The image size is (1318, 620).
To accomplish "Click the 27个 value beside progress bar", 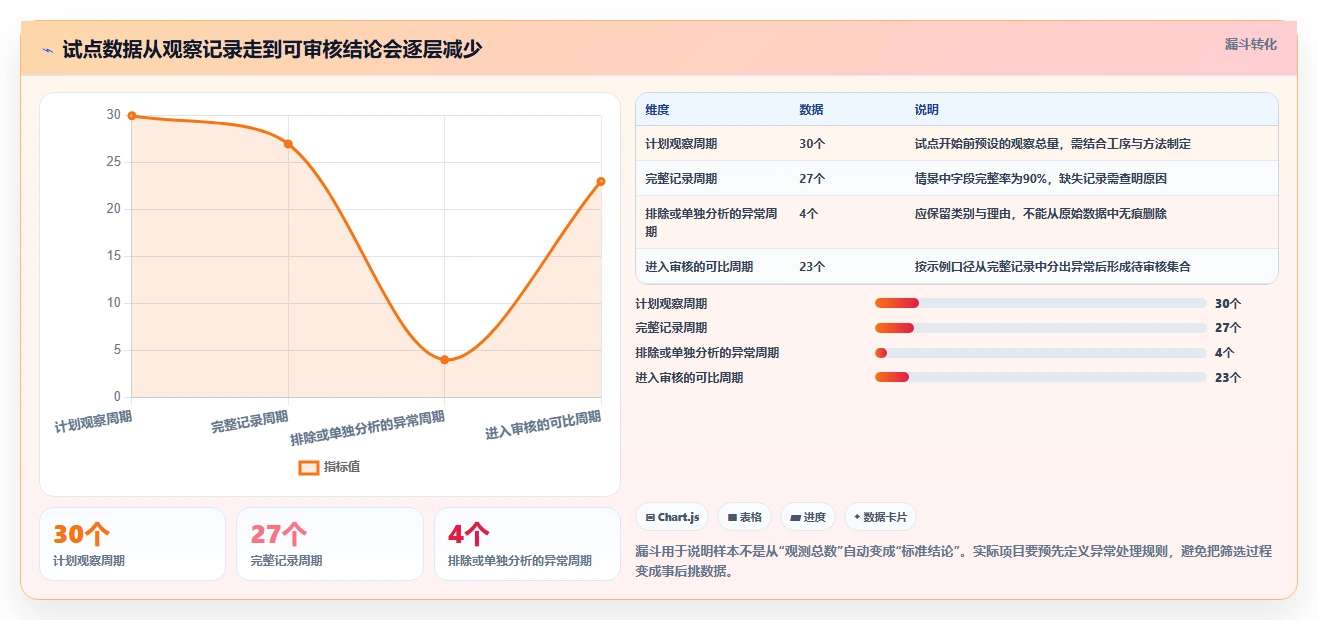I will click(x=1228, y=328).
